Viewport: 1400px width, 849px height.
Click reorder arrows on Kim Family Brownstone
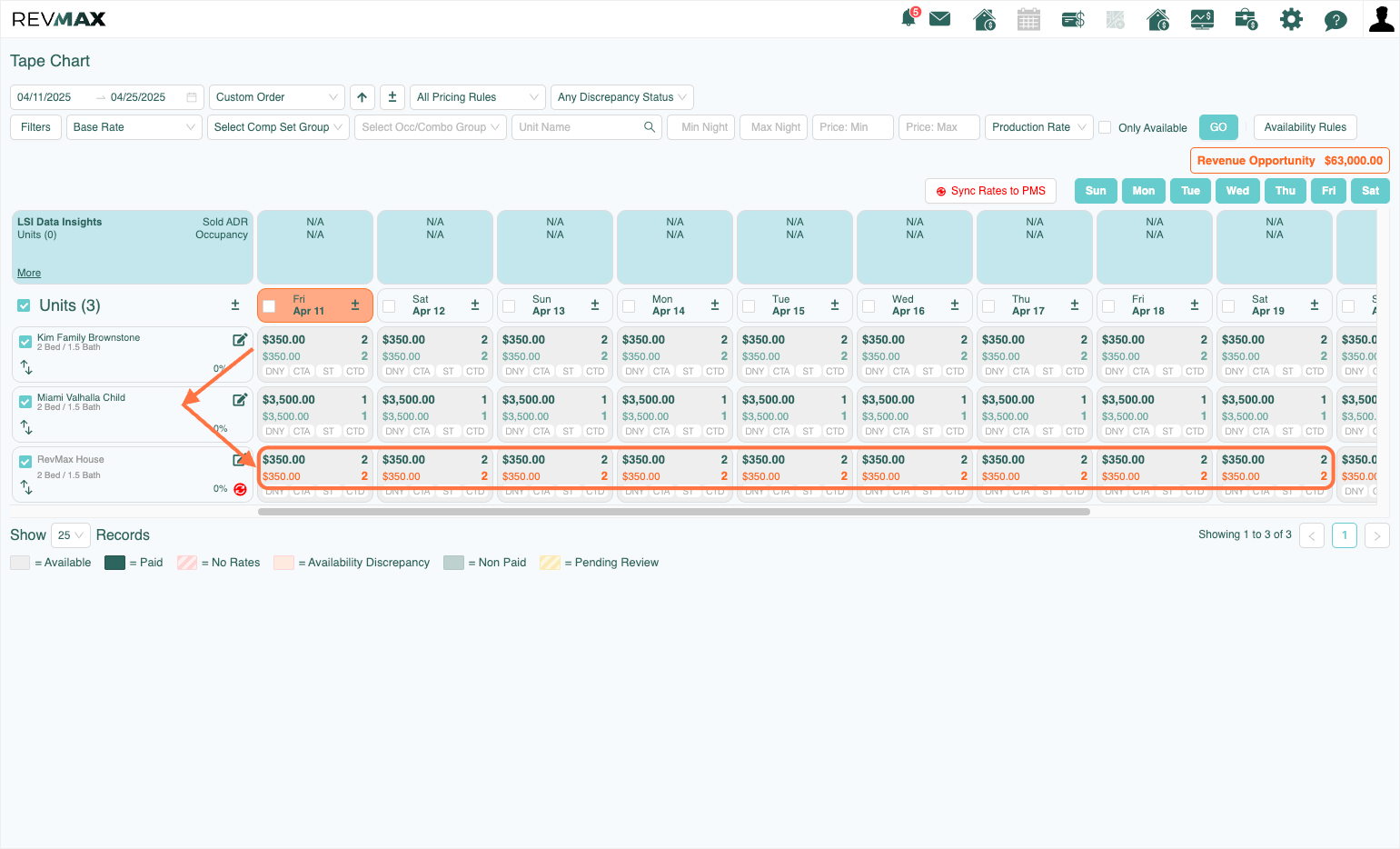click(26, 367)
